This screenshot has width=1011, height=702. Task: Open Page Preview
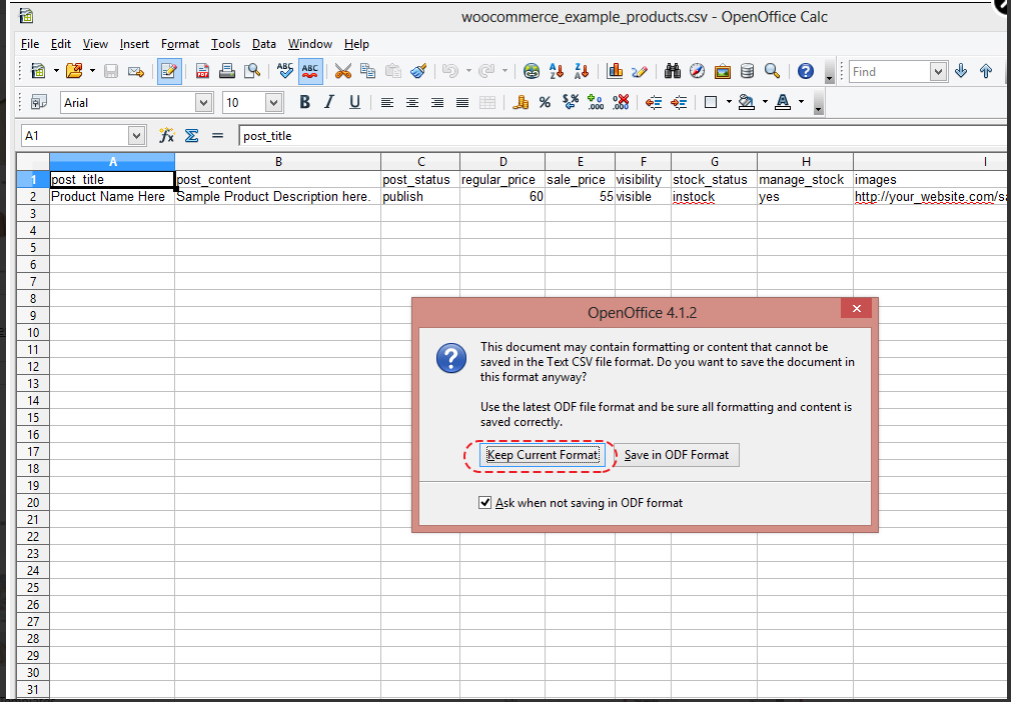pos(252,72)
